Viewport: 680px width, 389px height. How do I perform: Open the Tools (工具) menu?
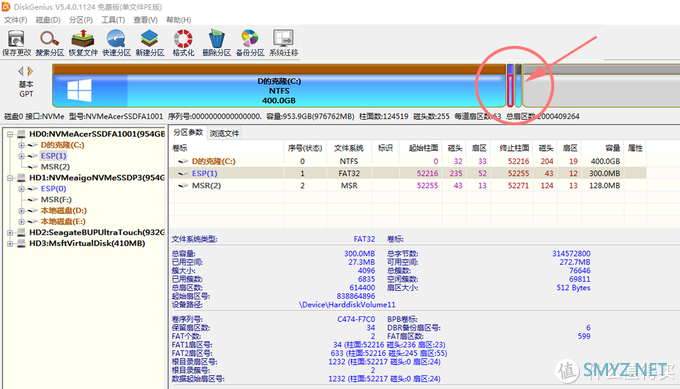[x=113, y=20]
